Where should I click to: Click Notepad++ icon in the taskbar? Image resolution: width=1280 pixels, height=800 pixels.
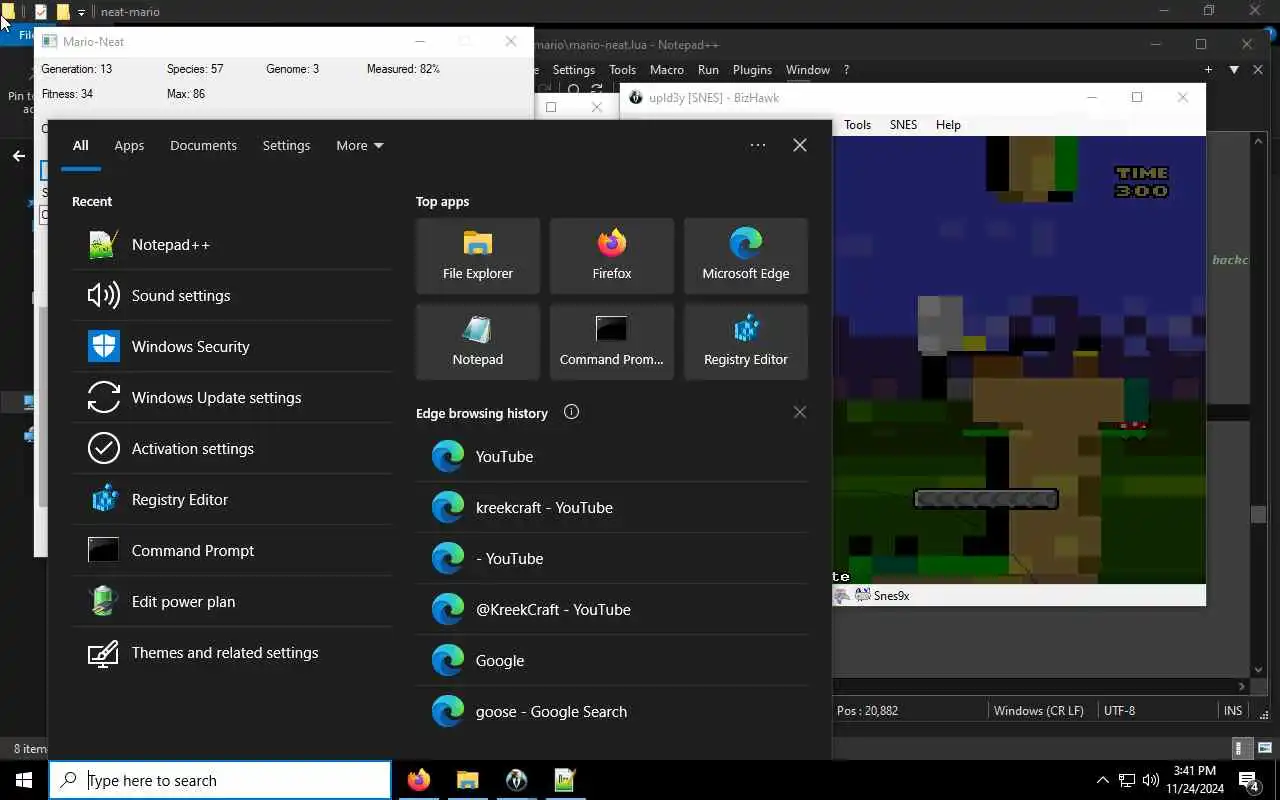coord(566,780)
